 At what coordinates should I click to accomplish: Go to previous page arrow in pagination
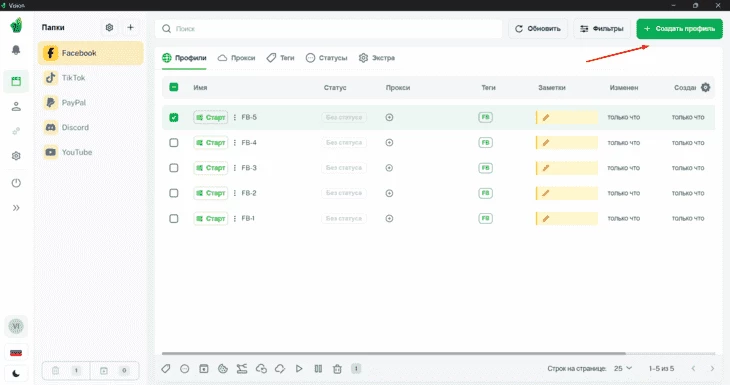point(693,368)
